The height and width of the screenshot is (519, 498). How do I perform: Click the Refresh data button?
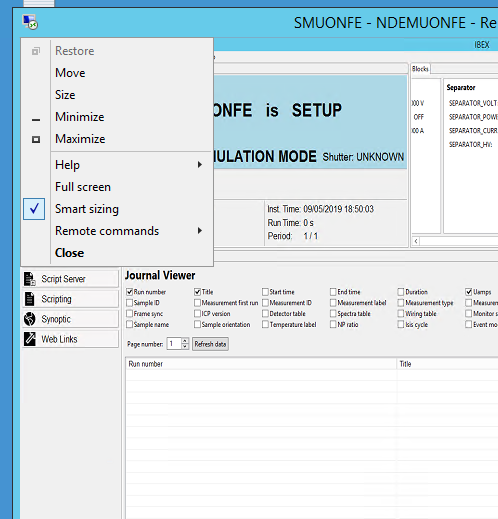210,344
